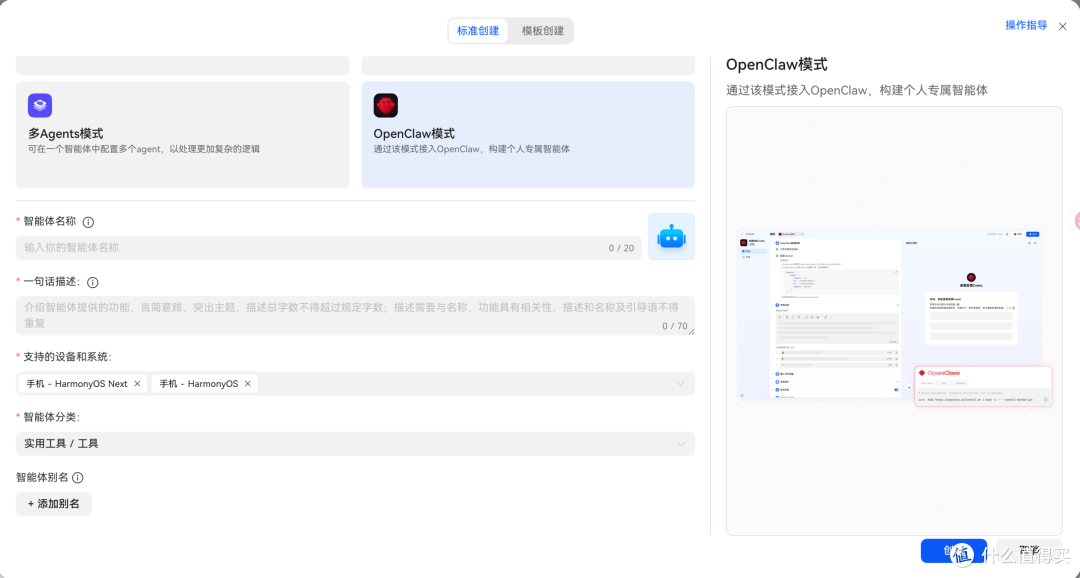Show info tooltip for 一句话描述
1080x578 pixels.
click(93, 282)
